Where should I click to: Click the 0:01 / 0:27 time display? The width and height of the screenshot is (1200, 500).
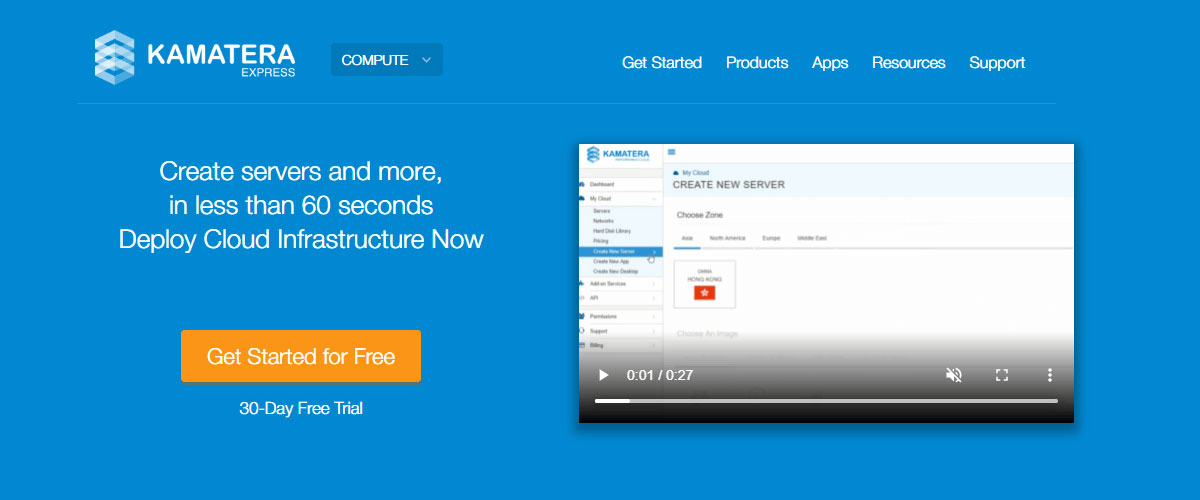(660, 375)
